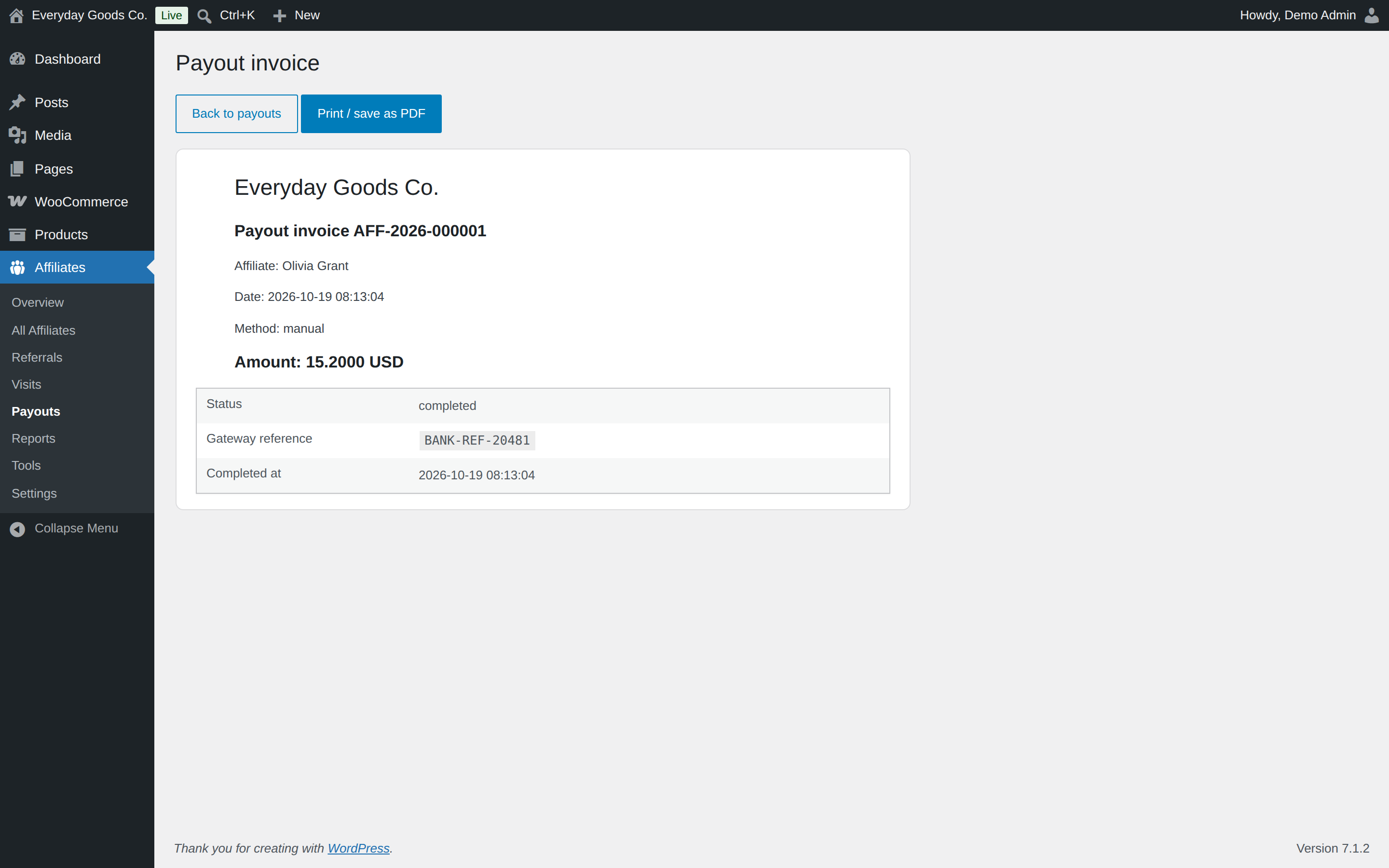The width and height of the screenshot is (1389, 868).
Task: Click the New toolbar label
Action: [x=307, y=15]
